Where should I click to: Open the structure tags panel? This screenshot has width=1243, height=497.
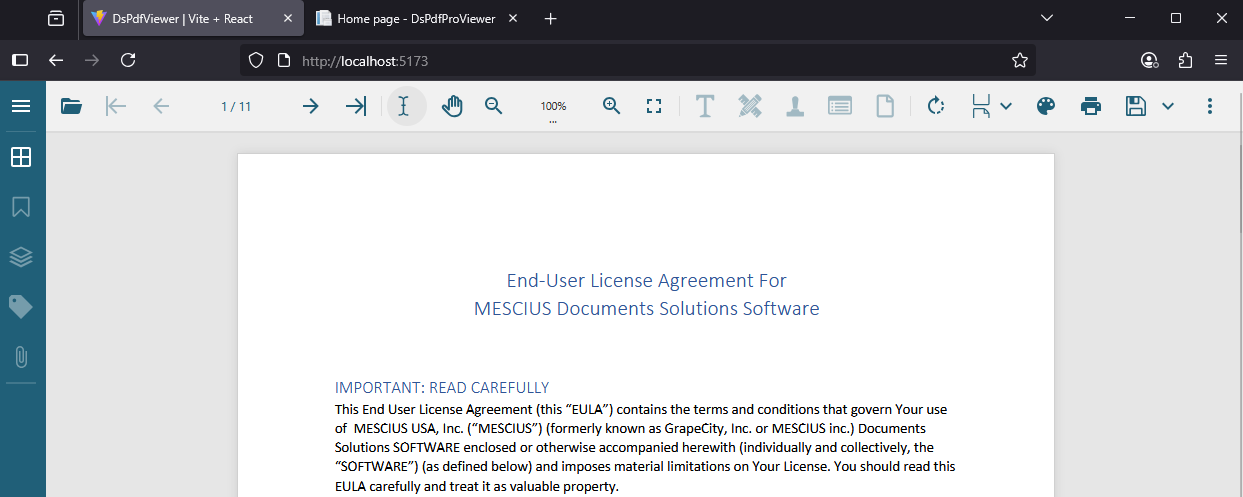click(21, 307)
